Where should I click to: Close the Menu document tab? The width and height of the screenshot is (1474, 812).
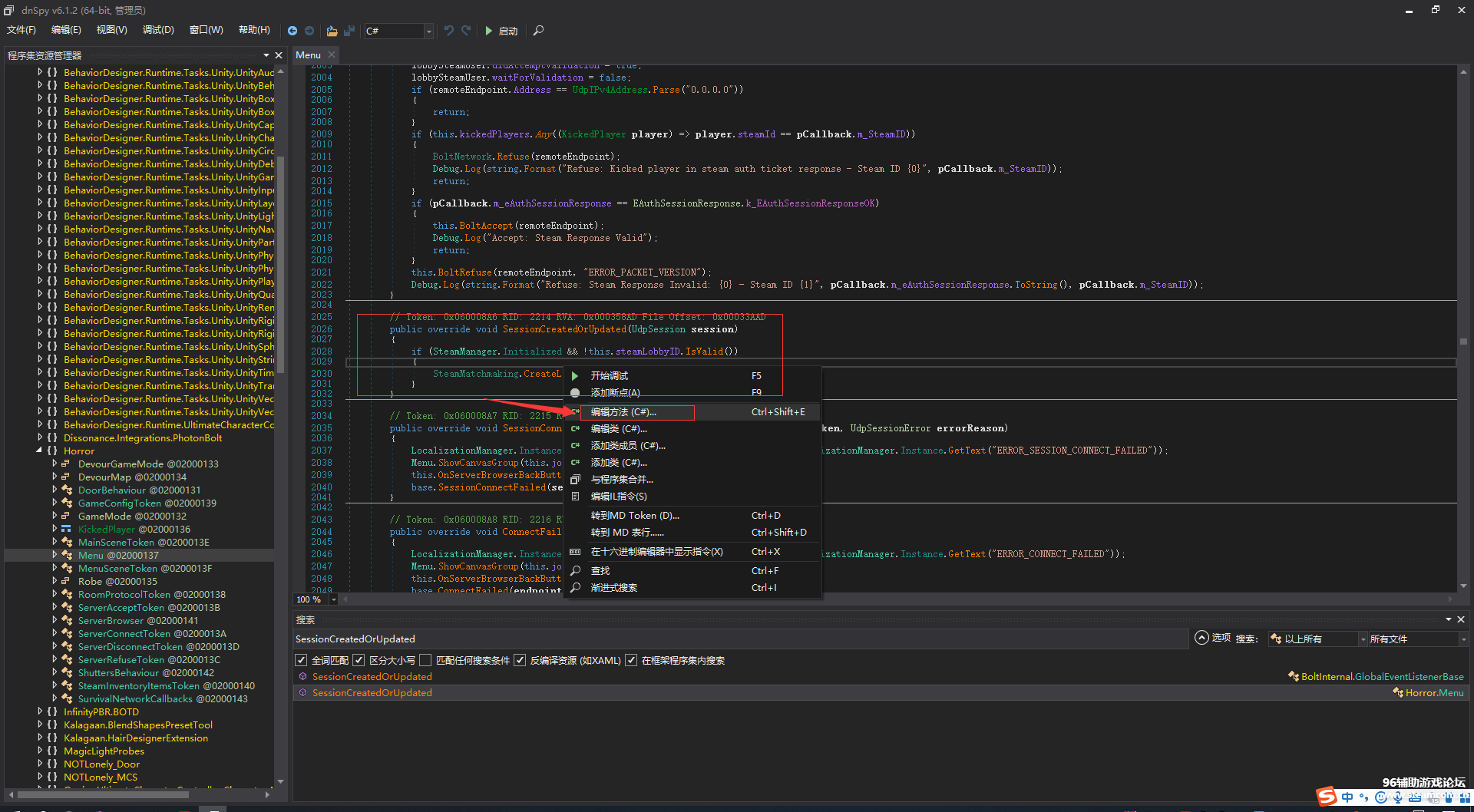pos(332,54)
